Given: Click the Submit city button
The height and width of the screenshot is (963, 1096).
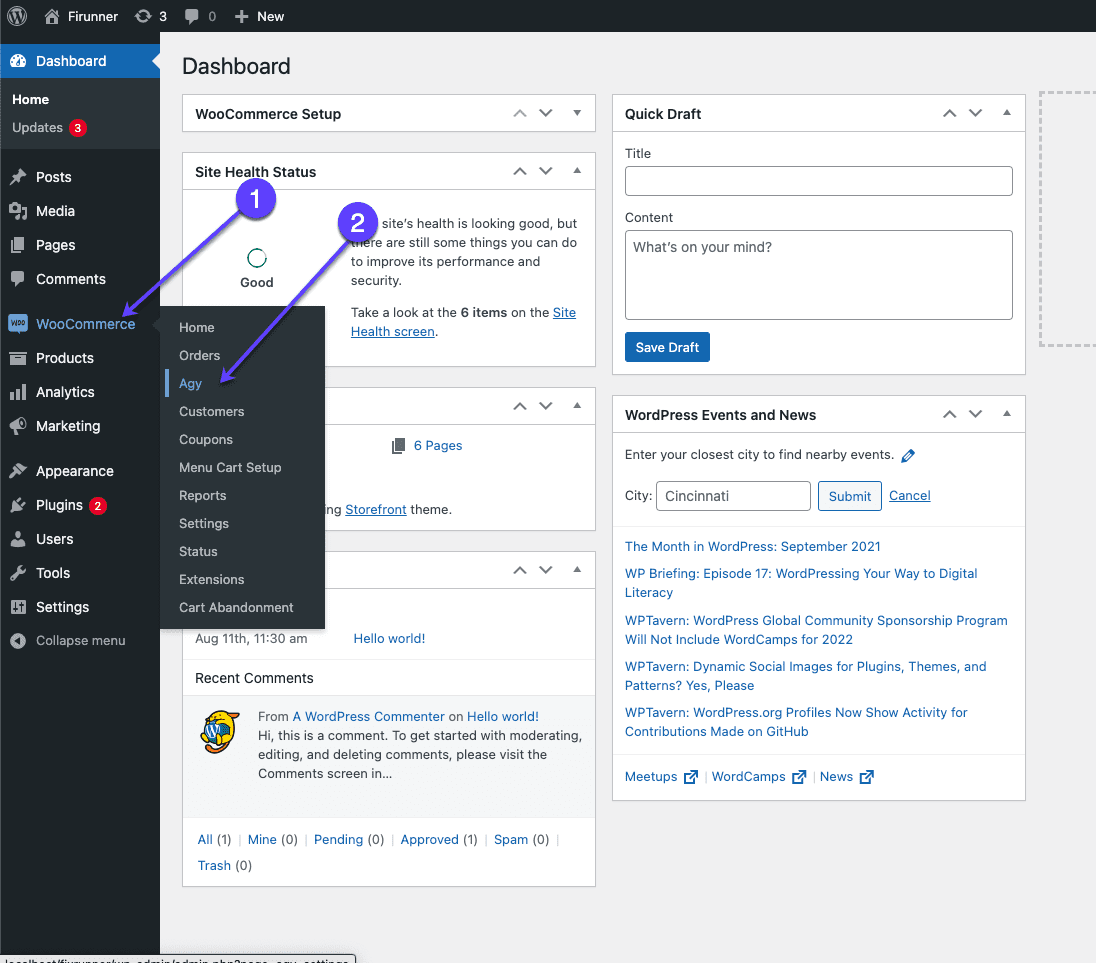Looking at the screenshot, I should click(849, 496).
